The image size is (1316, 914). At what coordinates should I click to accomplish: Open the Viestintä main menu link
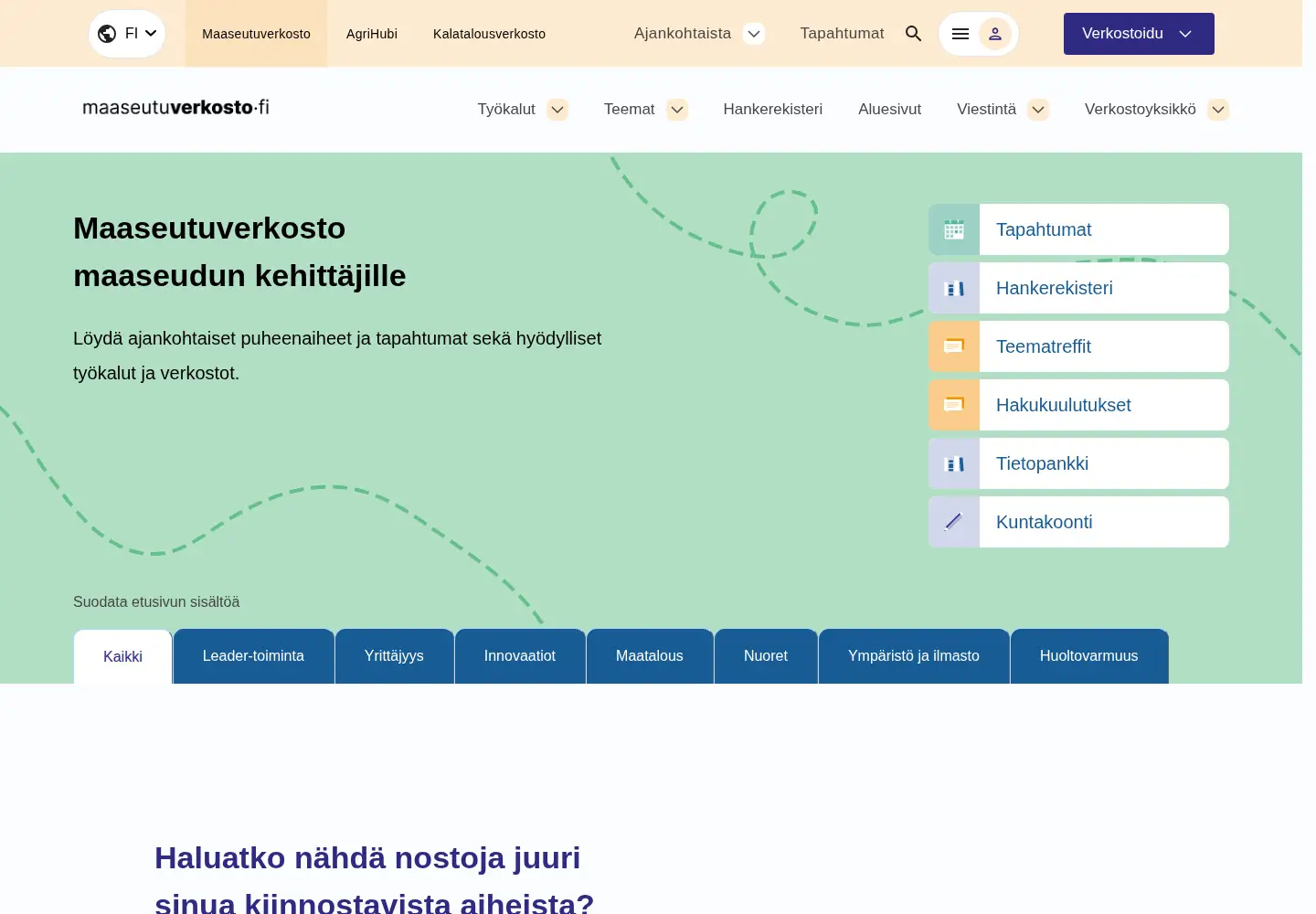click(x=986, y=110)
